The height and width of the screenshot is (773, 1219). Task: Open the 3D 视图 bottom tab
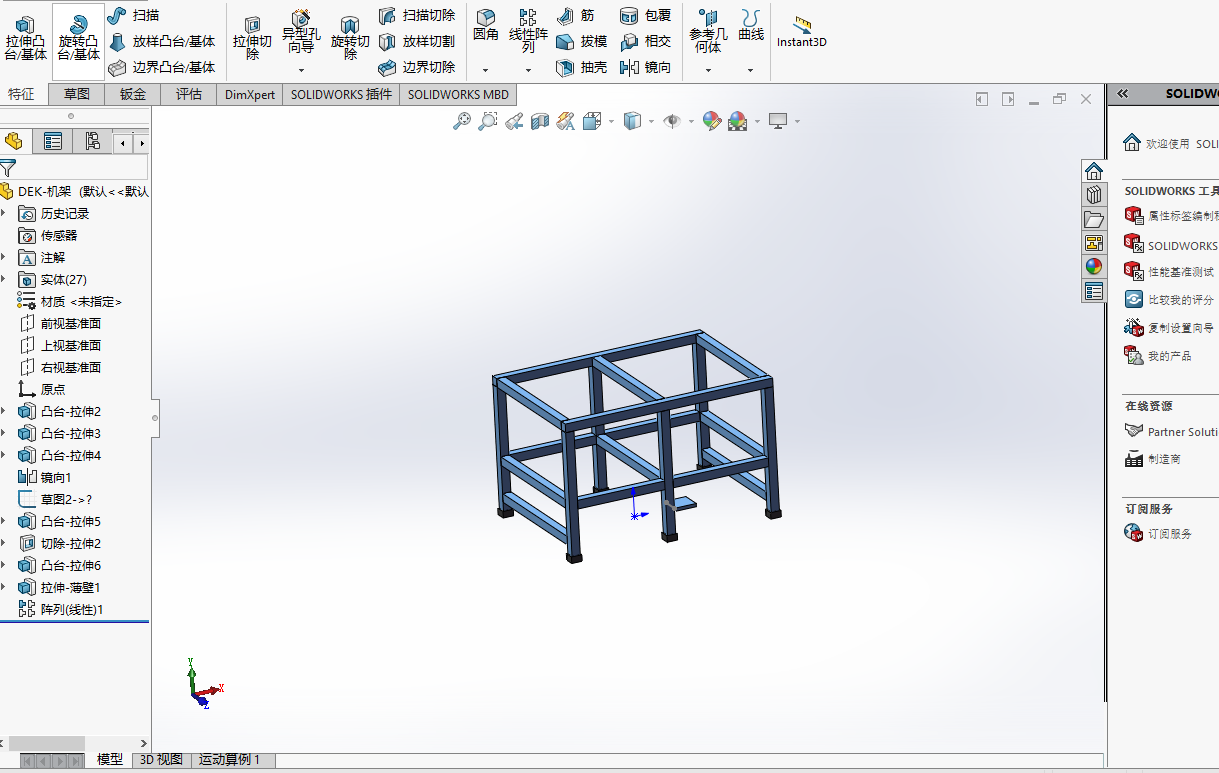(161, 760)
